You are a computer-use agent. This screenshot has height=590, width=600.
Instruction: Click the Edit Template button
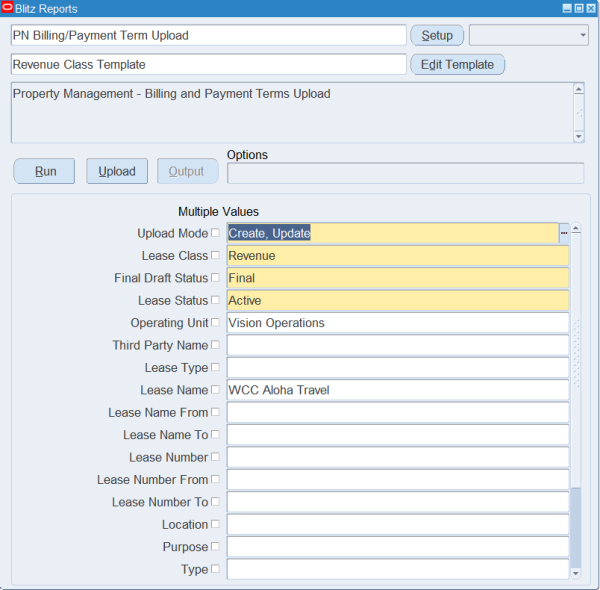click(x=457, y=64)
